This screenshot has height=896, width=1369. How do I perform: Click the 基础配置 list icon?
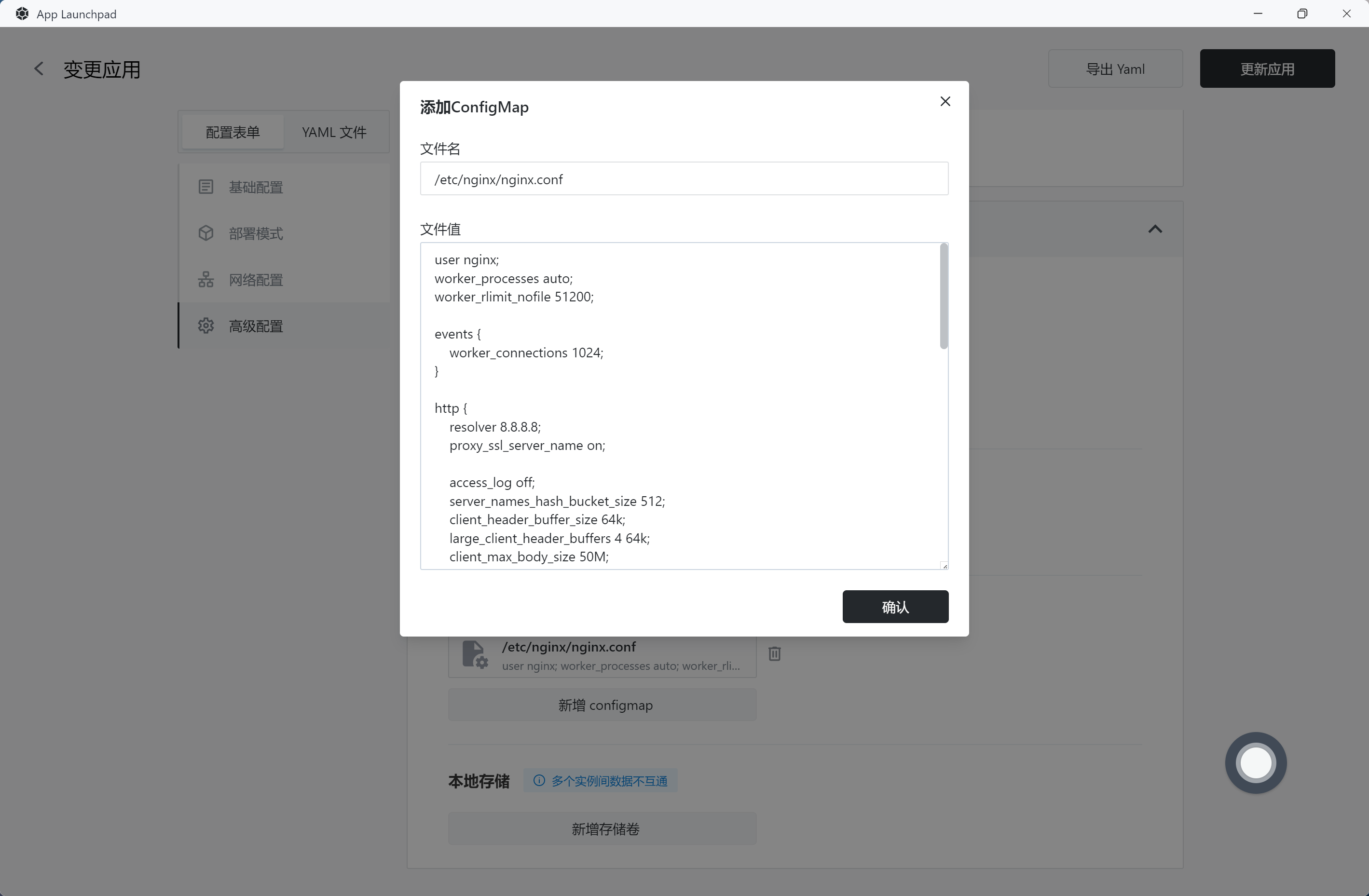coord(206,187)
